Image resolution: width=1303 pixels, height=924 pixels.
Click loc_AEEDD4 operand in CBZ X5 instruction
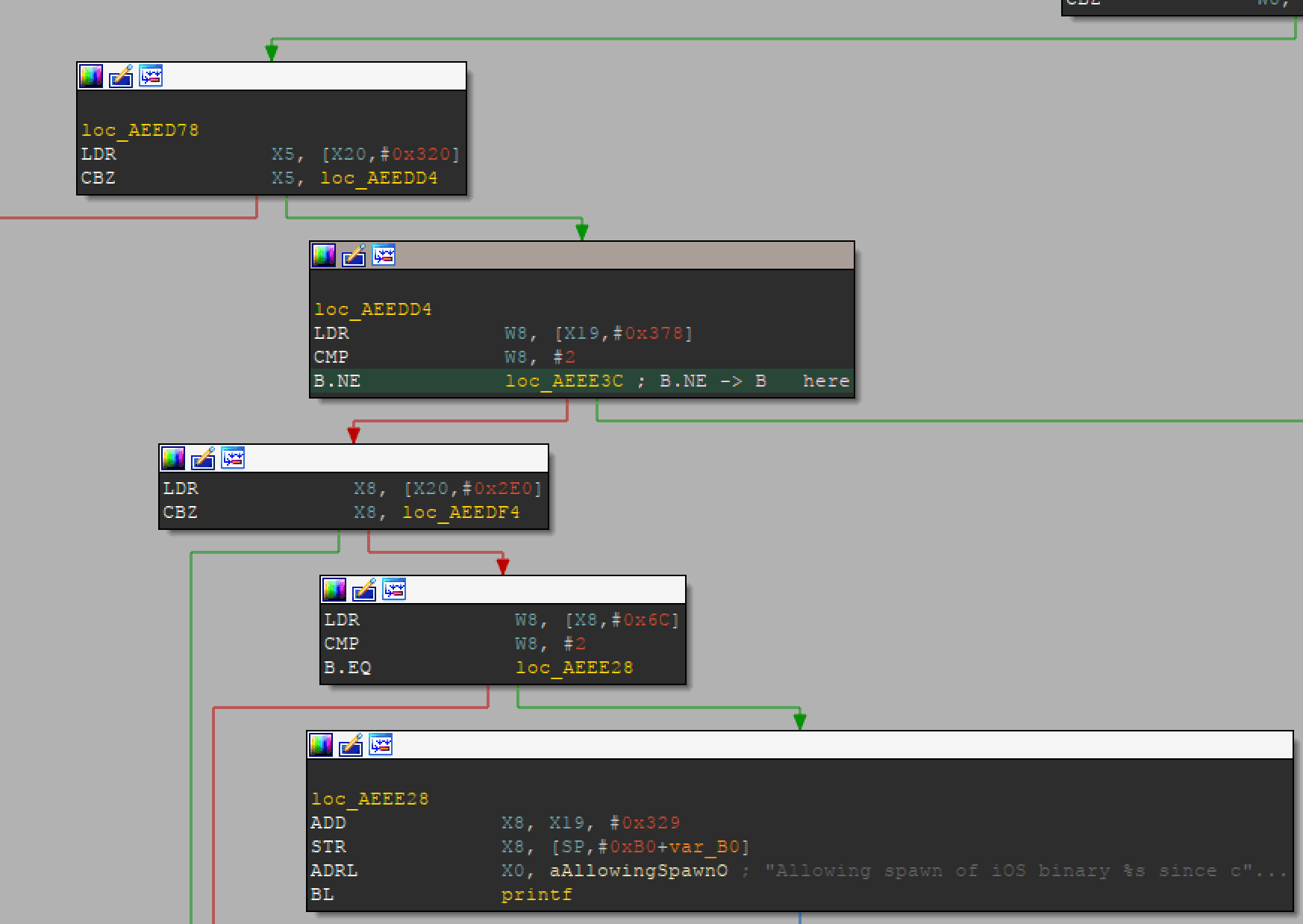tap(378, 178)
